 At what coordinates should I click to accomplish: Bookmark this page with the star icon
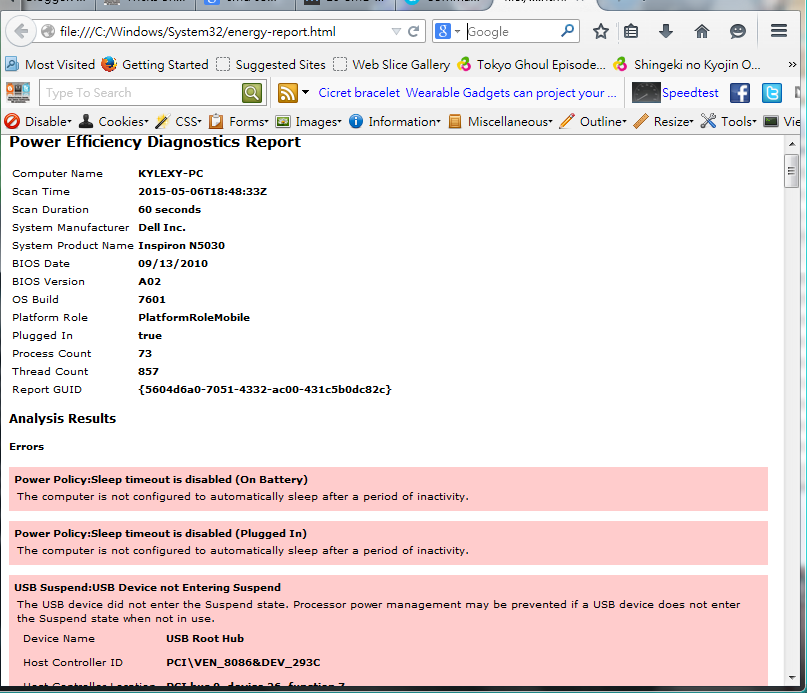[601, 32]
